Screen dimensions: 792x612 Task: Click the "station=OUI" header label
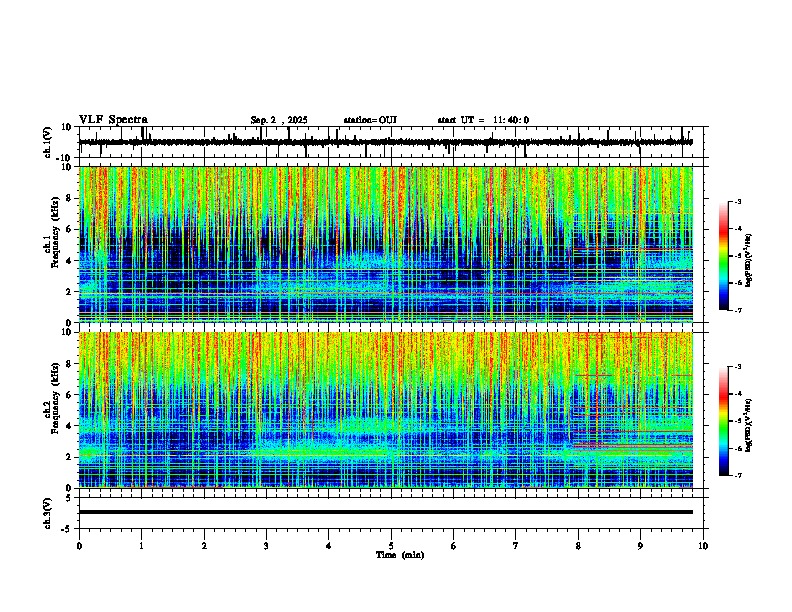click(370, 120)
